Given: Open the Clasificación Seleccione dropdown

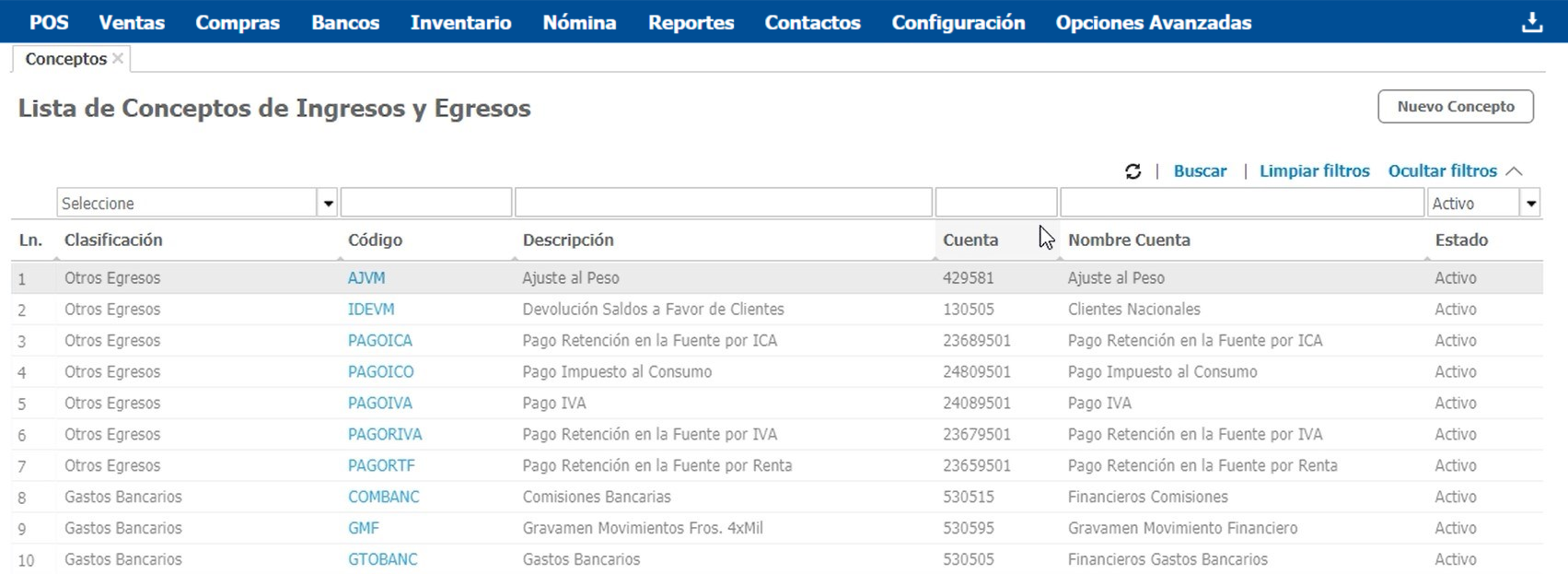Looking at the screenshot, I should point(327,204).
